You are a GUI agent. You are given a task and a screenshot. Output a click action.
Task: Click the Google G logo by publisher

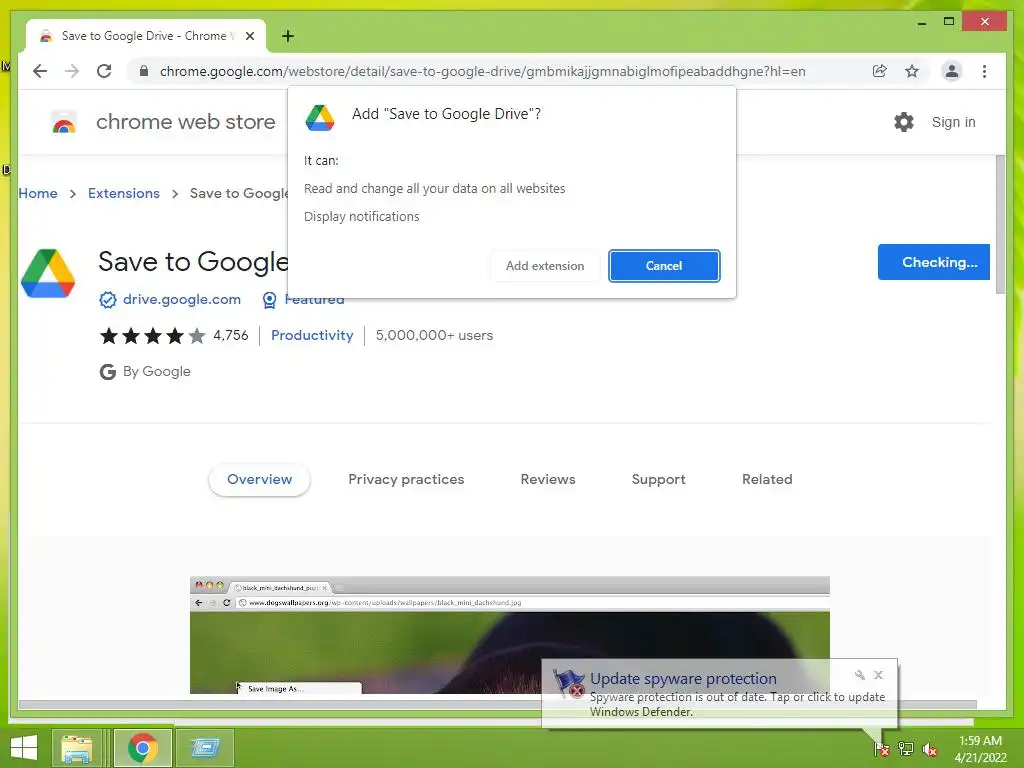click(108, 372)
